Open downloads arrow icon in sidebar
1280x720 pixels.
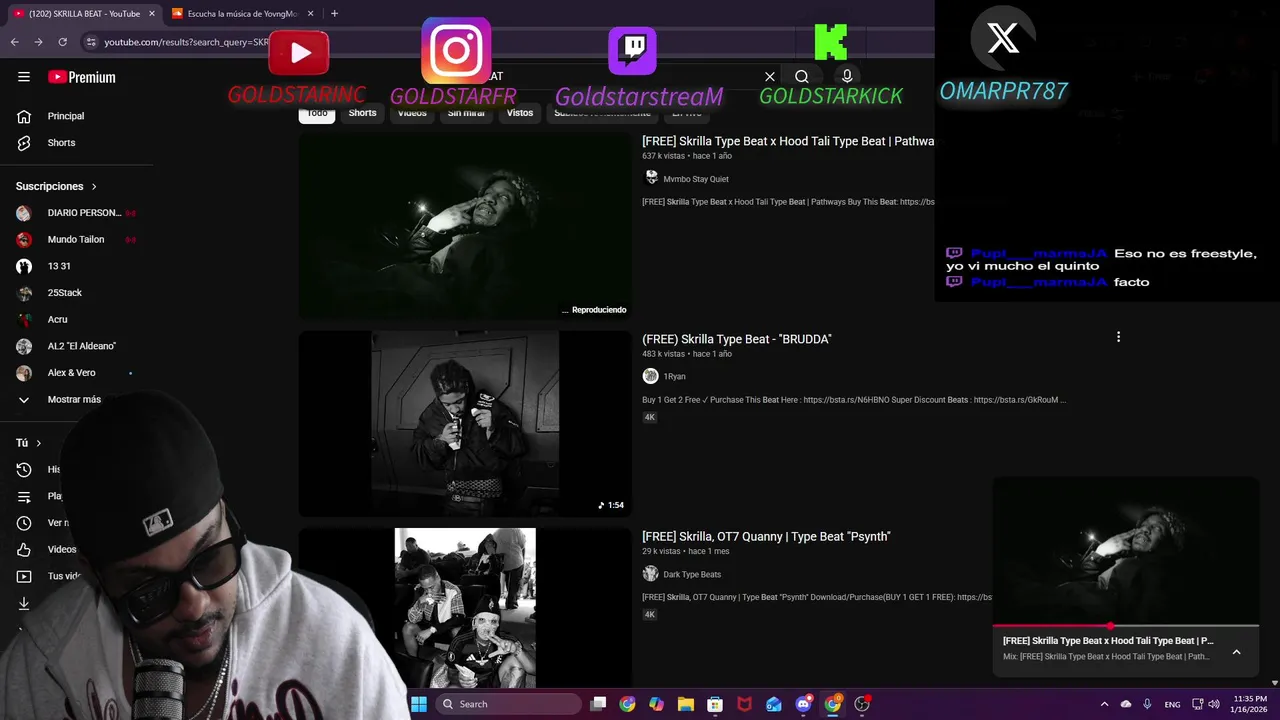pos(24,603)
